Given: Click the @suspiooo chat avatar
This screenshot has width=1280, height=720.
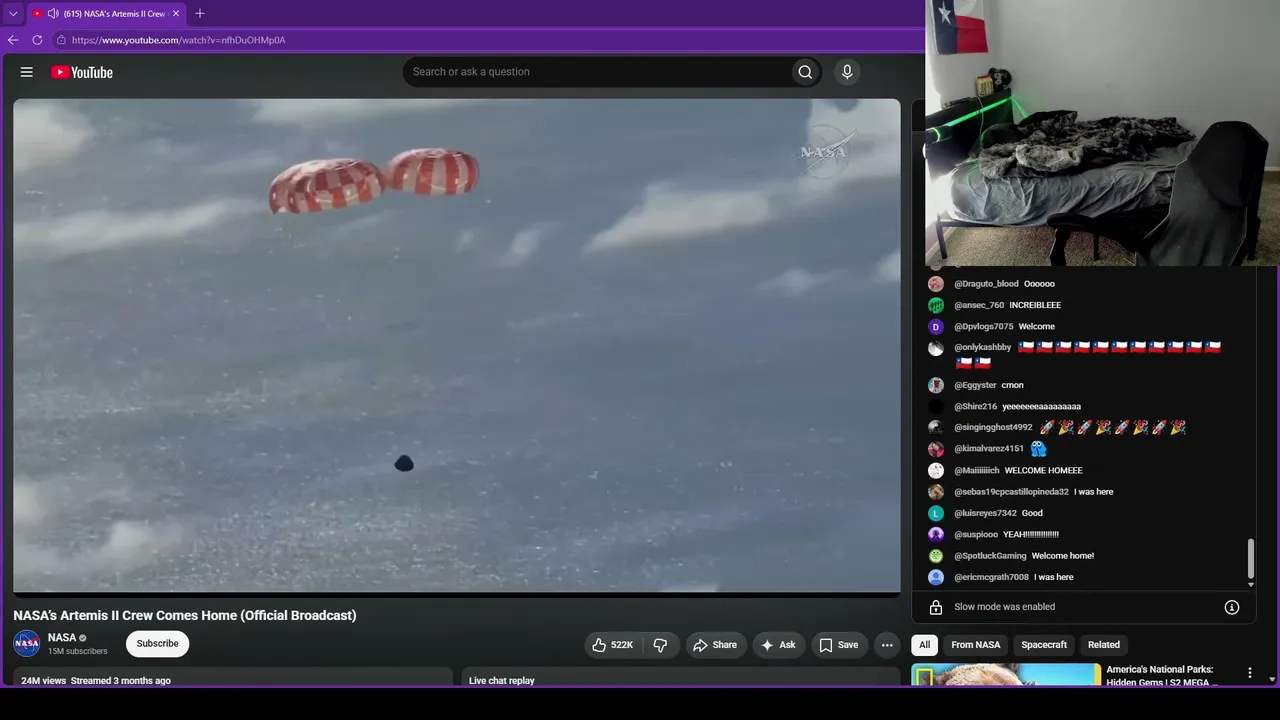Looking at the screenshot, I should click(x=936, y=534).
